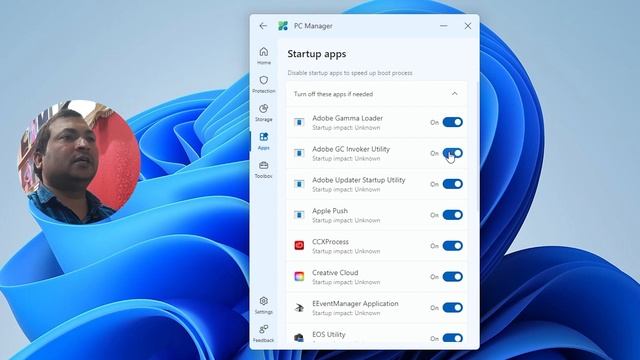Disable Apple Push at startup
The width and height of the screenshot is (640, 360).
(453, 215)
